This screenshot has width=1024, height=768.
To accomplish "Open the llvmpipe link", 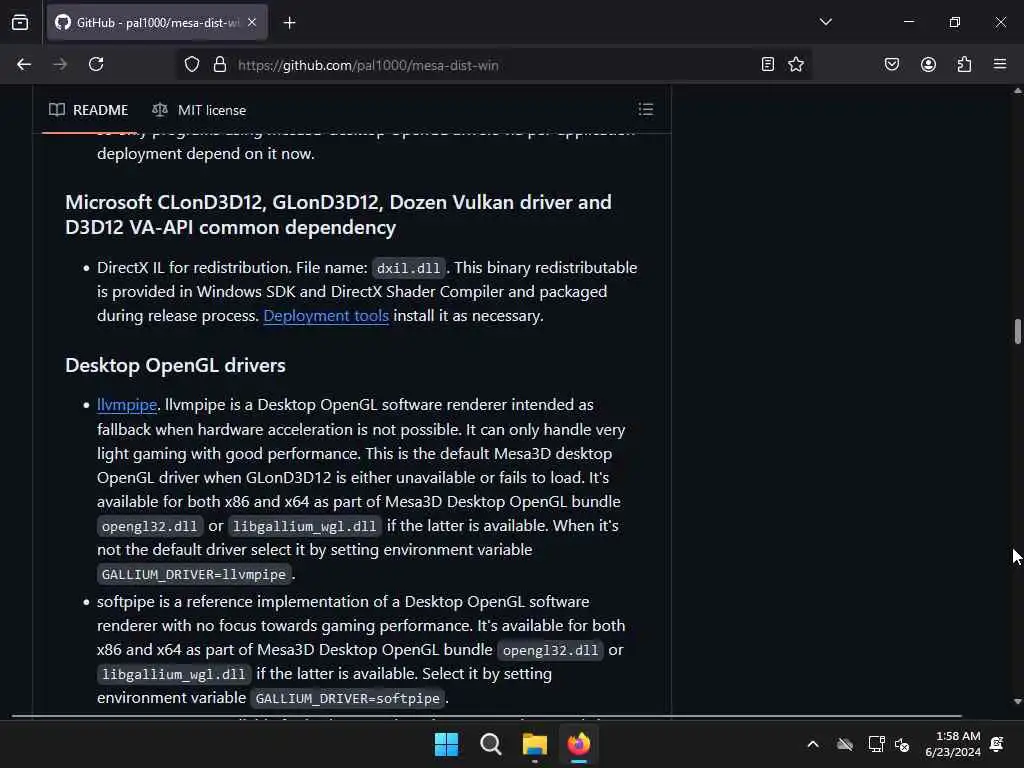I will point(127,405).
